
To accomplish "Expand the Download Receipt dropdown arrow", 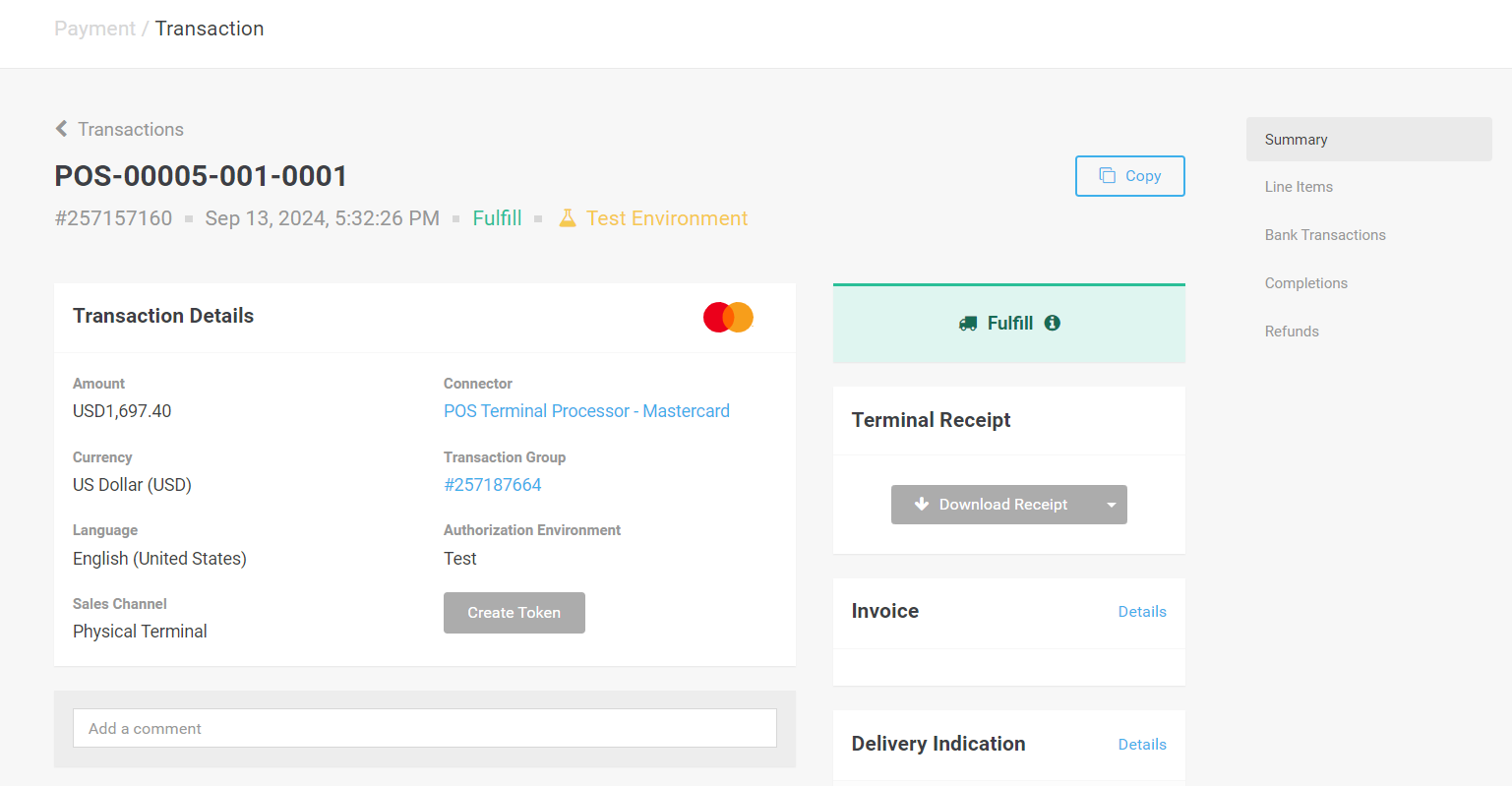I will [1111, 505].
